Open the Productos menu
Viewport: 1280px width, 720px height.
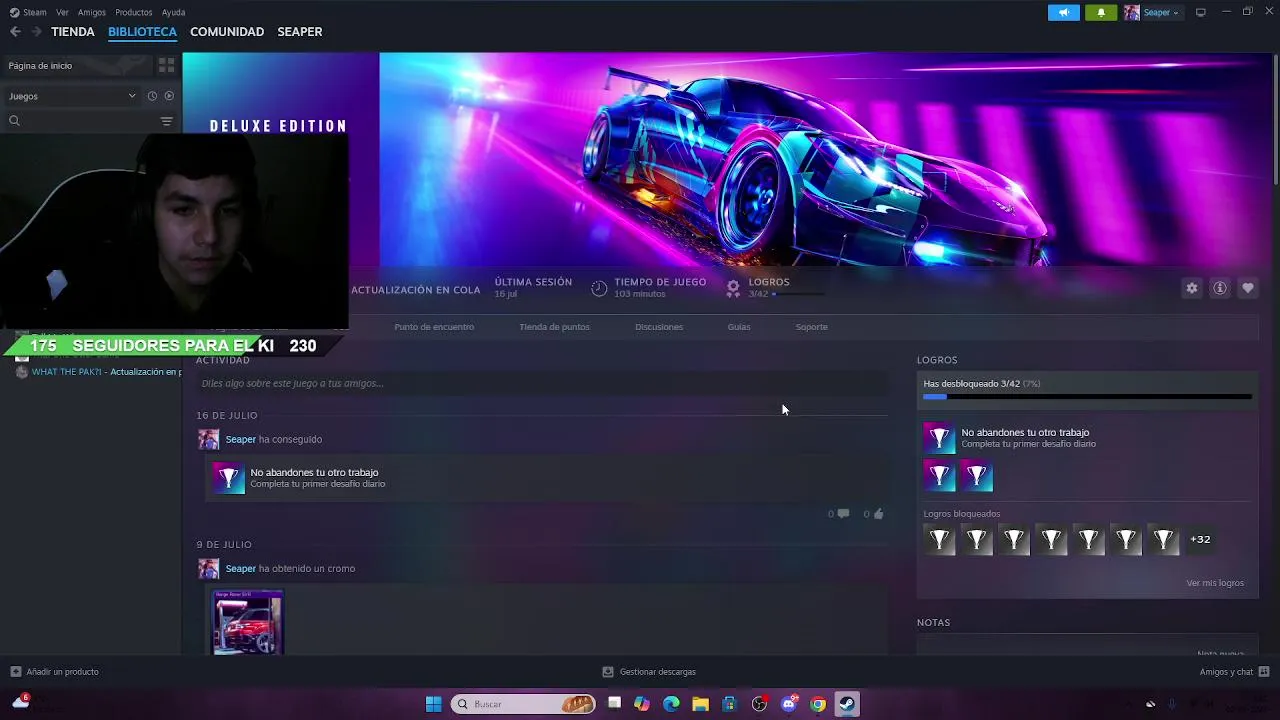(x=134, y=12)
